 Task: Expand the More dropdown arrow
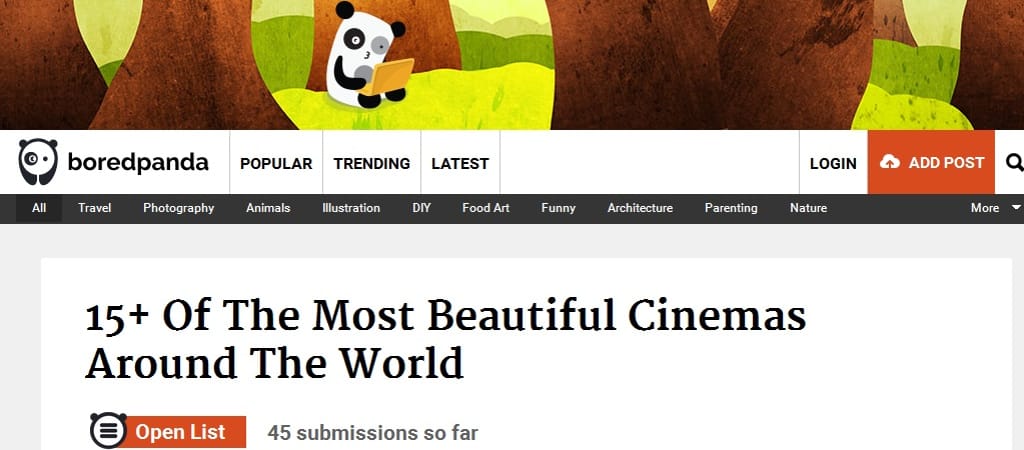click(x=1016, y=208)
